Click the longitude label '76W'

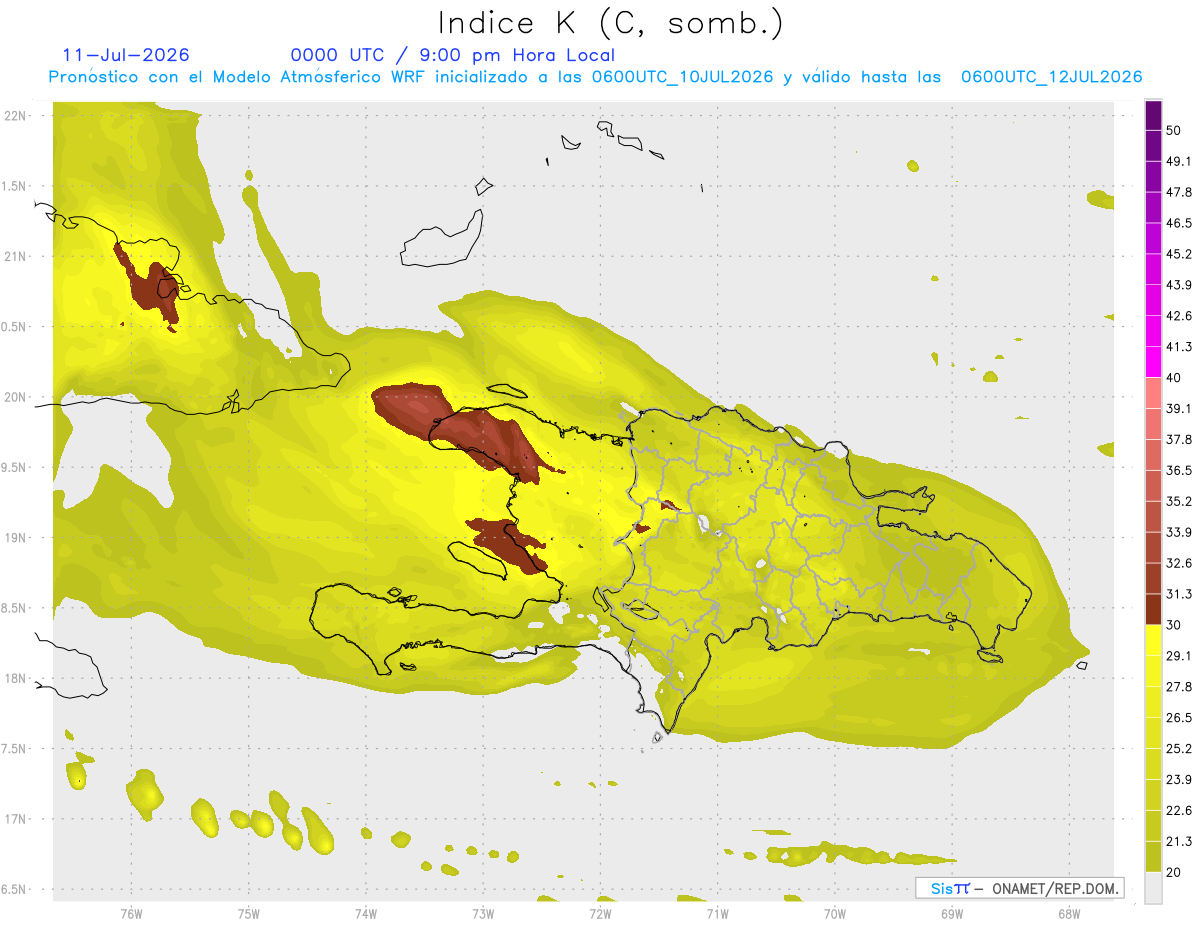tap(131, 913)
